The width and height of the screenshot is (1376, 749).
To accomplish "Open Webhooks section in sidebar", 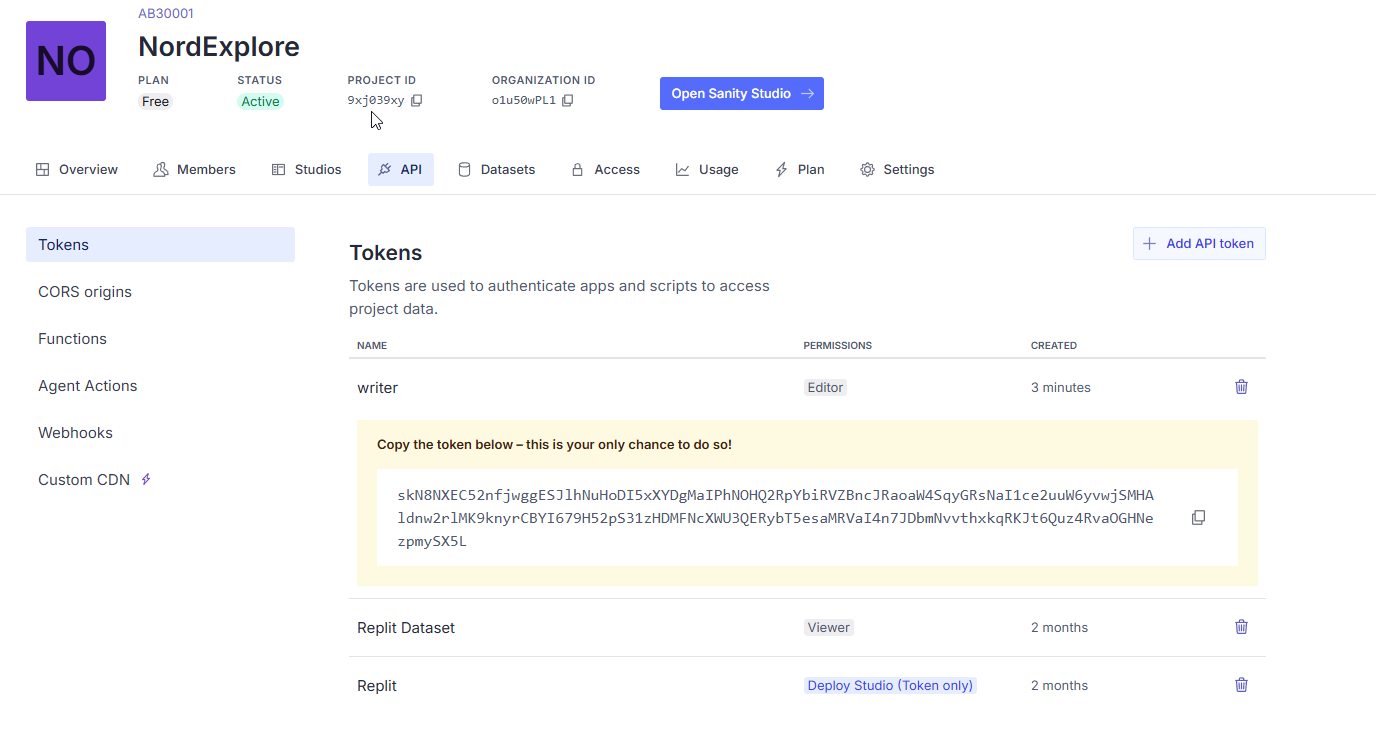I will pos(75,433).
